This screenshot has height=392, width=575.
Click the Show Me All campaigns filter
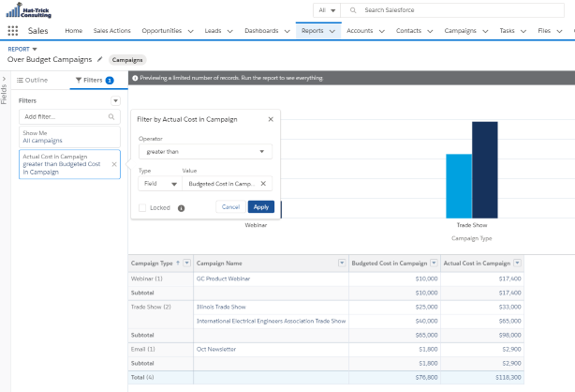click(x=70, y=137)
